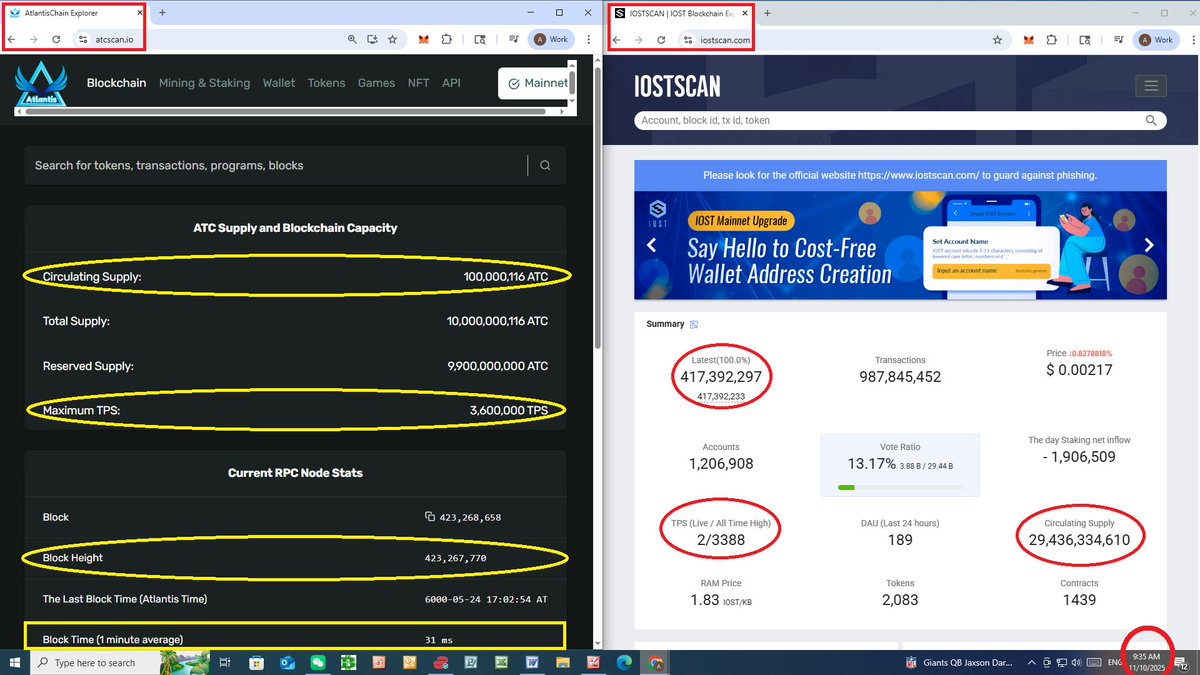Click the Tokens count 2,083
Viewport: 1200px width, 675px height.
tap(900, 600)
